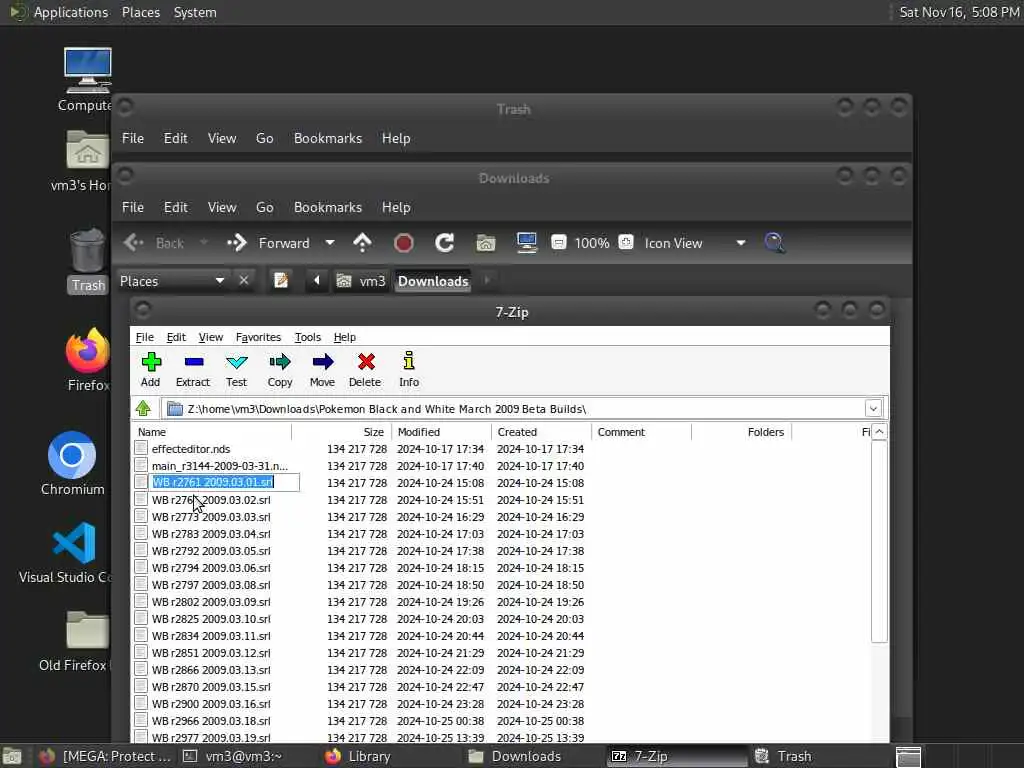The image size is (1024, 768).
Task: Click the 7-Zip vertical scrollbar
Action: click(879, 541)
